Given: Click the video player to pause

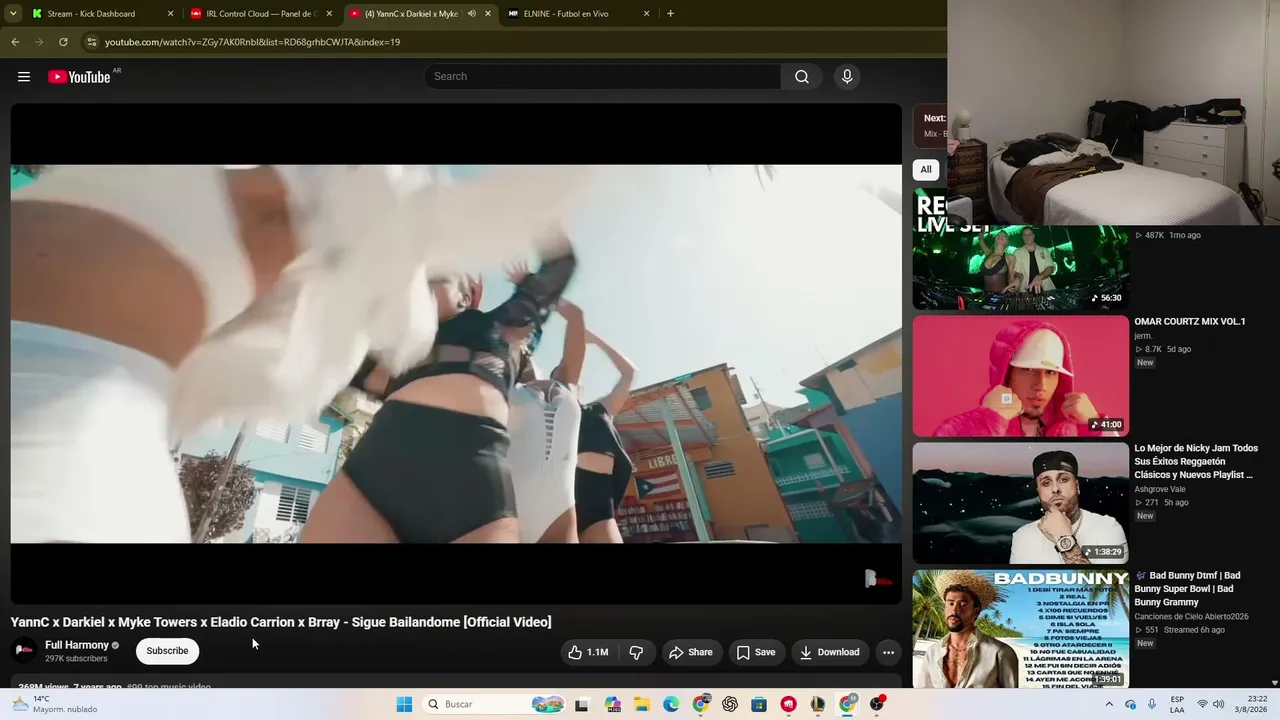Looking at the screenshot, I should point(456,354).
